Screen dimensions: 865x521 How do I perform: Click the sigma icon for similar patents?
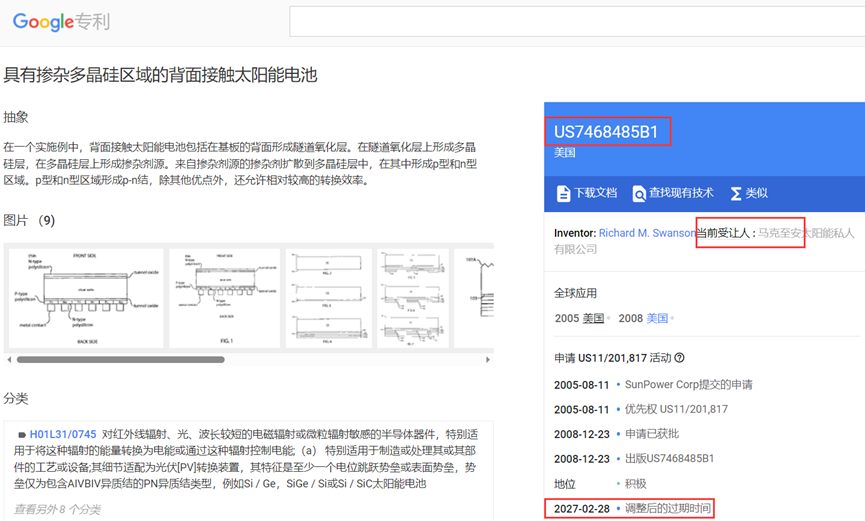click(736, 193)
